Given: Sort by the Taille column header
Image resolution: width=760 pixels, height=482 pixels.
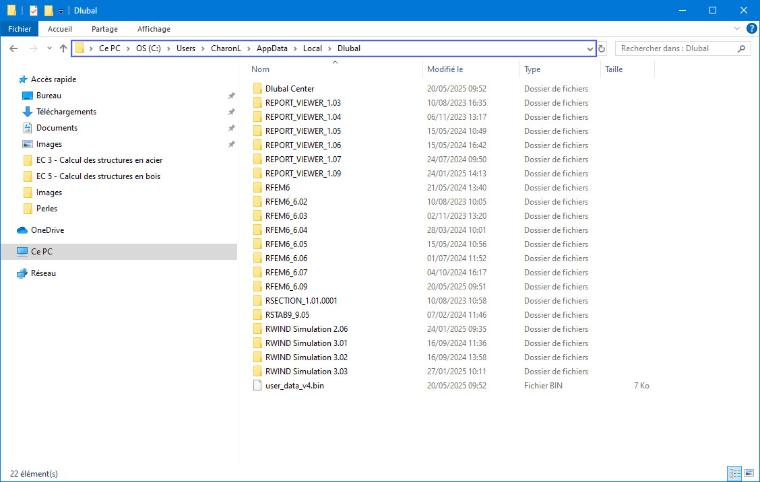Looking at the screenshot, I should 614,69.
